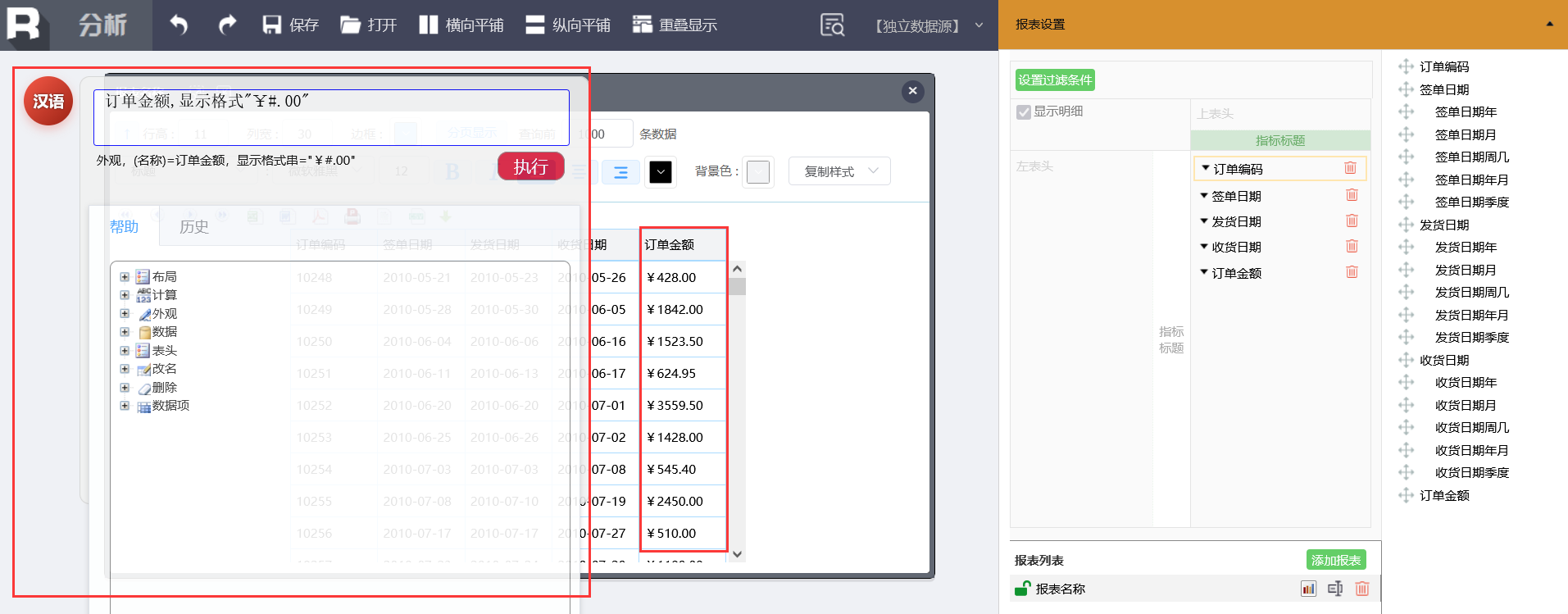
Task: Toggle the green lock beside 报表名称
Action: pyautogui.click(x=1022, y=588)
